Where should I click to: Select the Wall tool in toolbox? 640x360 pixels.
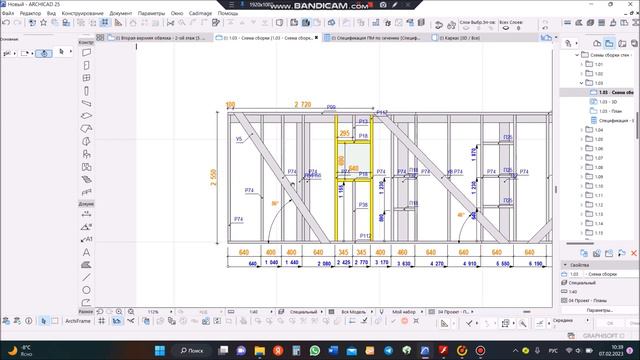[x=86, y=52]
